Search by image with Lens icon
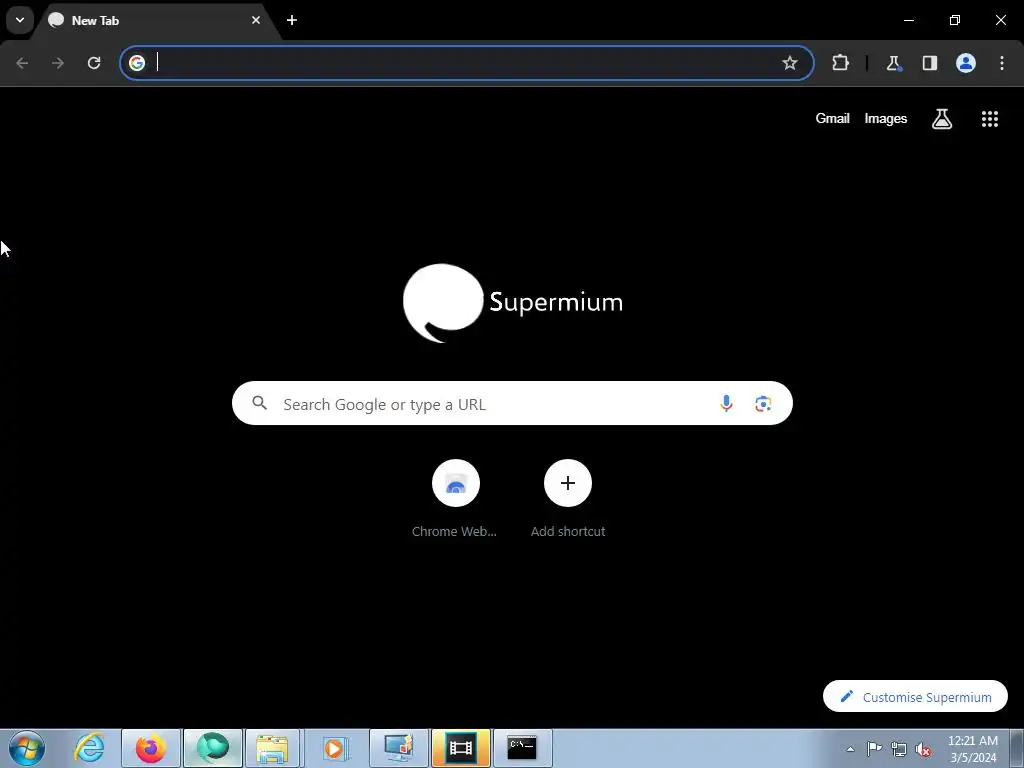Viewport: 1024px width, 768px height. point(763,404)
